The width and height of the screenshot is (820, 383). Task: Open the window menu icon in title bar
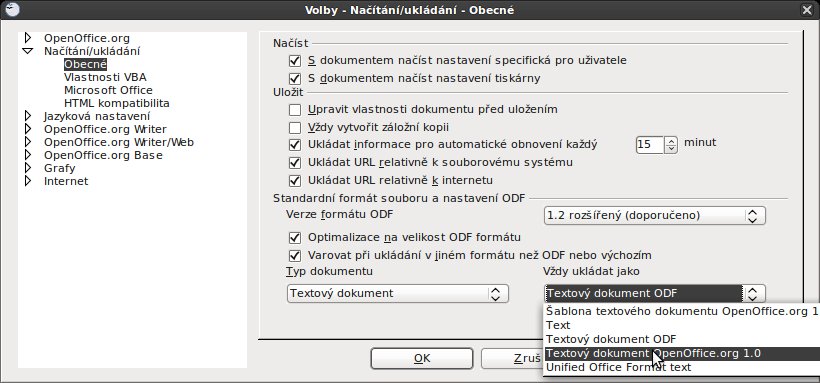(x=12, y=9)
